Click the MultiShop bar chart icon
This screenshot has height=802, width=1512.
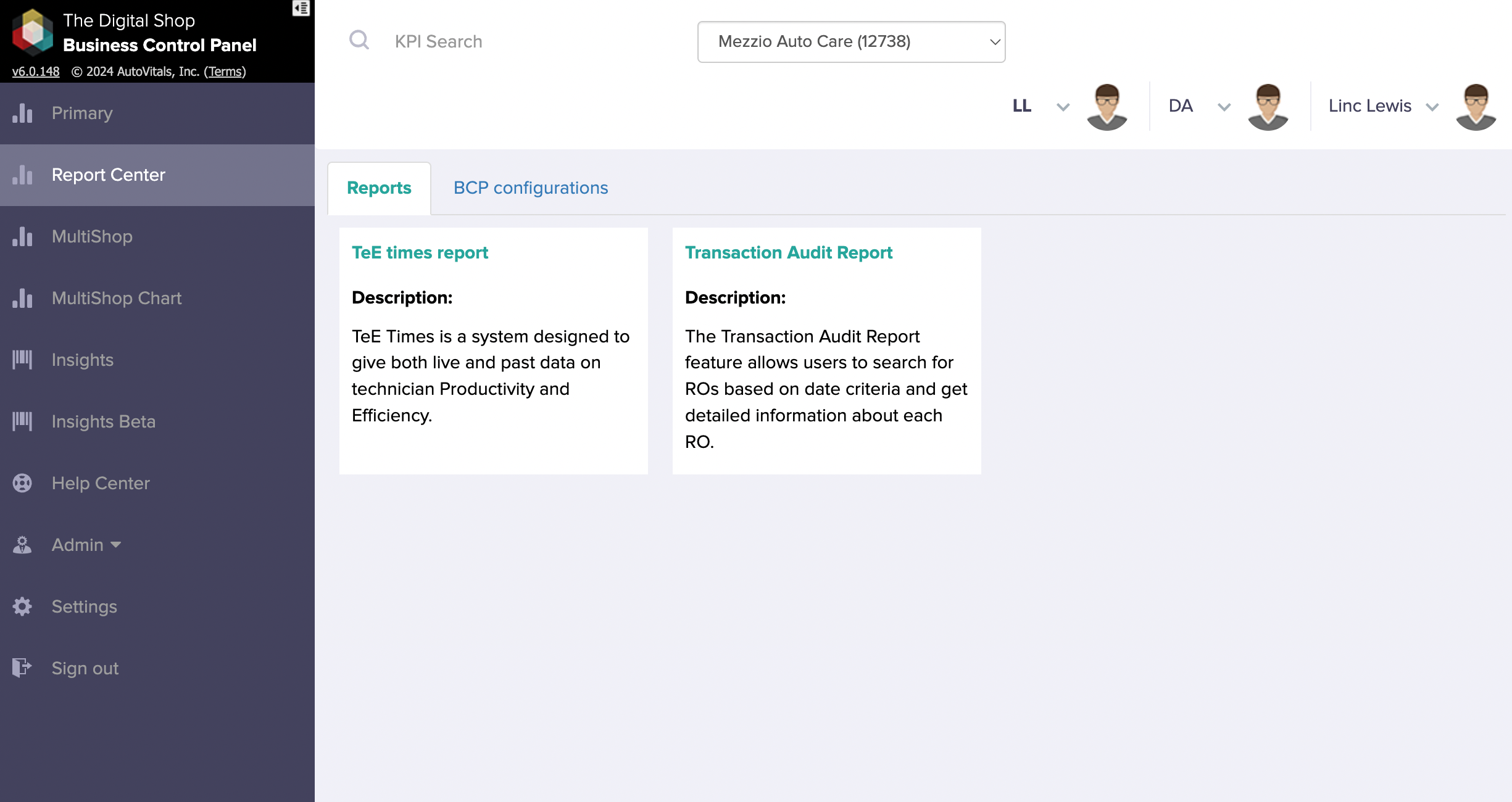(22, 236)
